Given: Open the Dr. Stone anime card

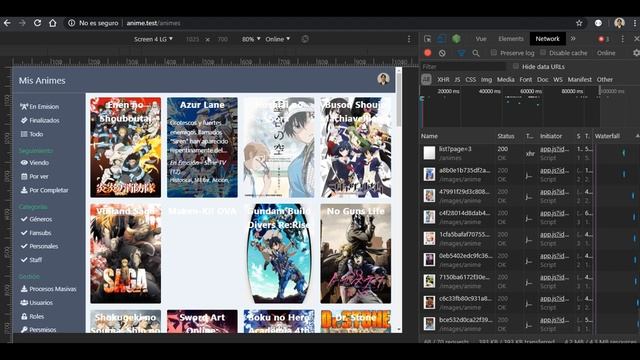Looking at the screenshot, I should (x=356, y=321).
